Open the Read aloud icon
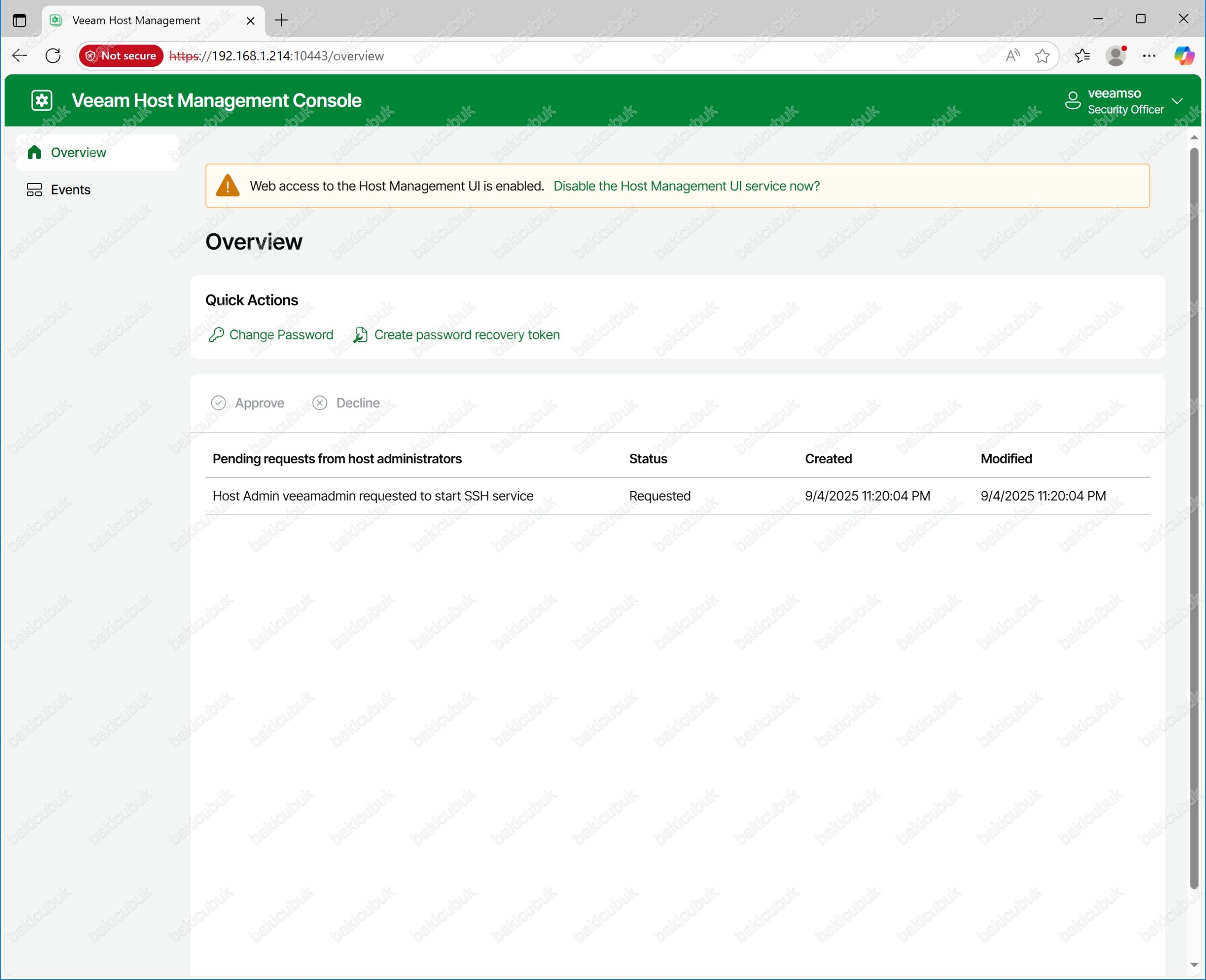The height and width of the screenshot is (980, 1206). coord(1013,55)
